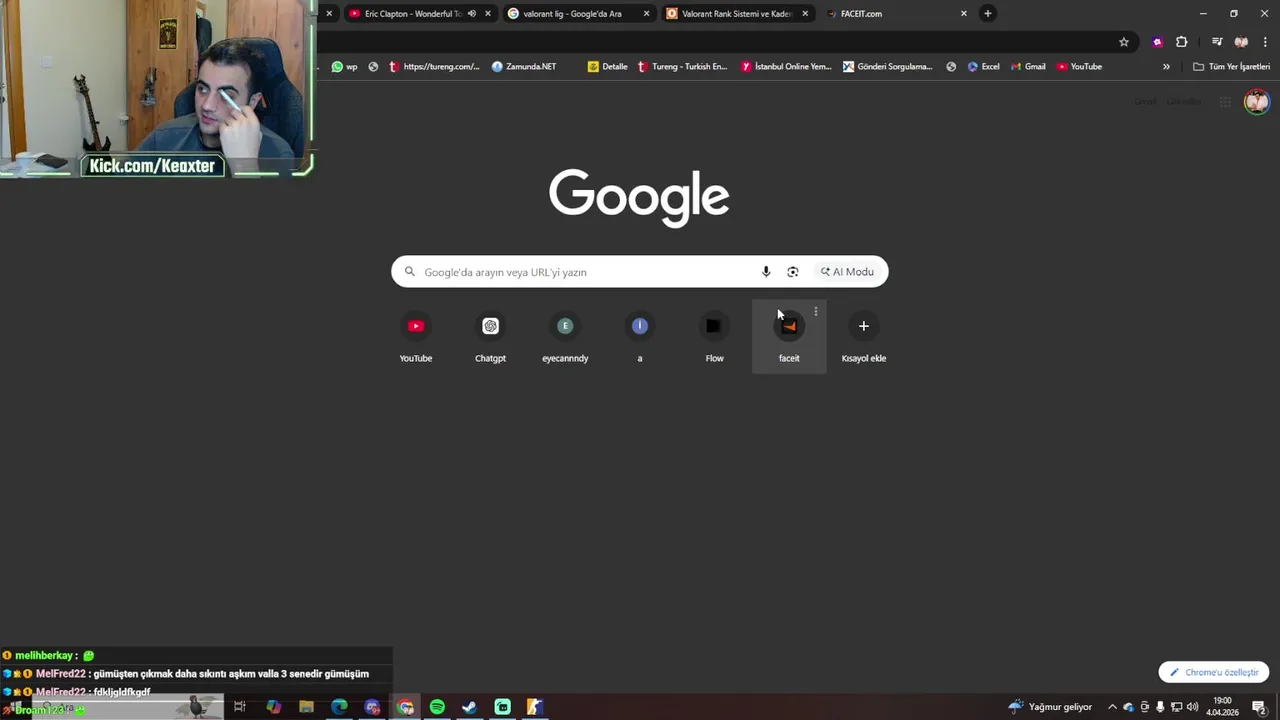Close the FACEIT.com tab
This screenshot has width=1280, height=720.
pos(964,14)
